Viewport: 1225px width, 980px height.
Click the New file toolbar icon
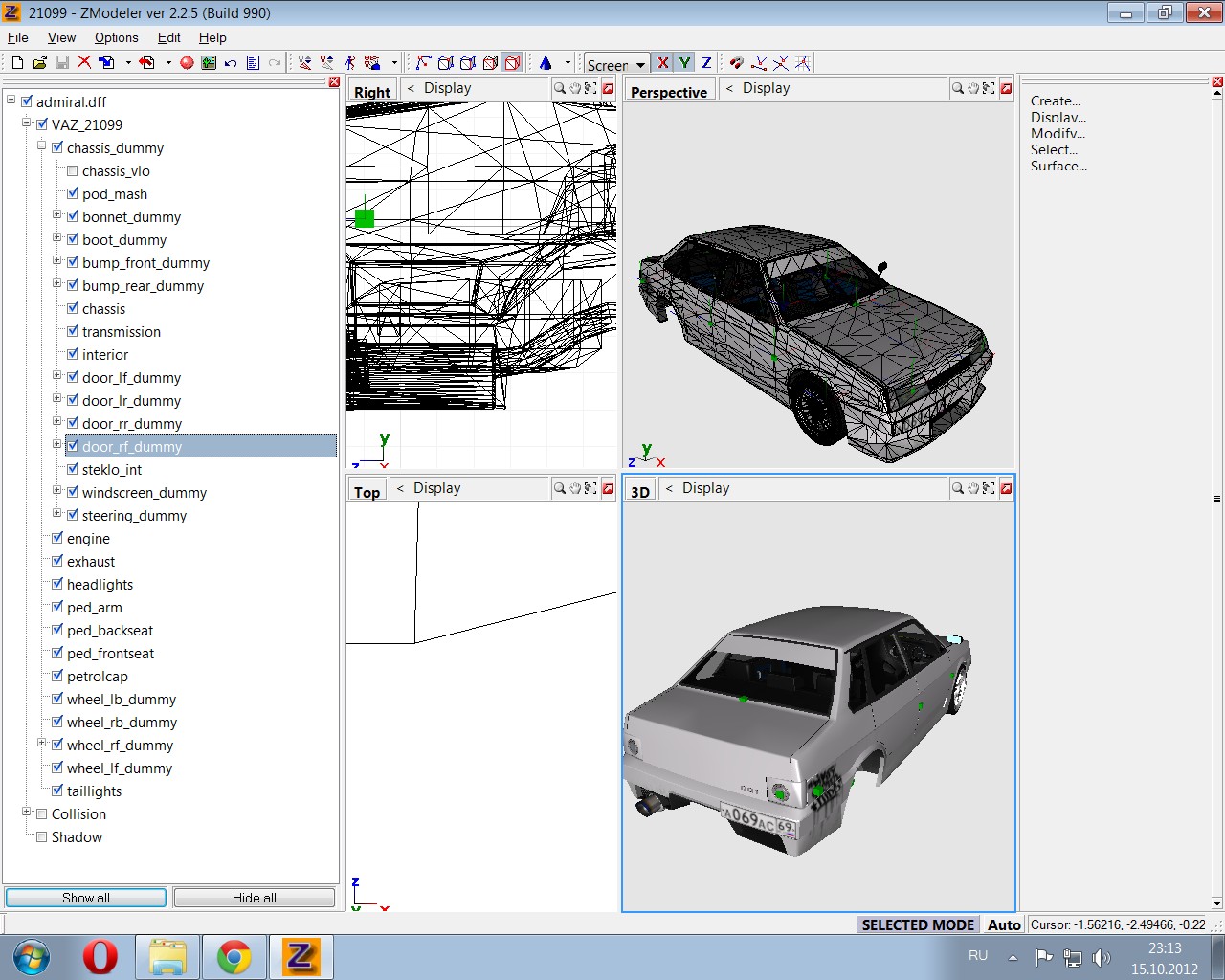coord(17,63)
